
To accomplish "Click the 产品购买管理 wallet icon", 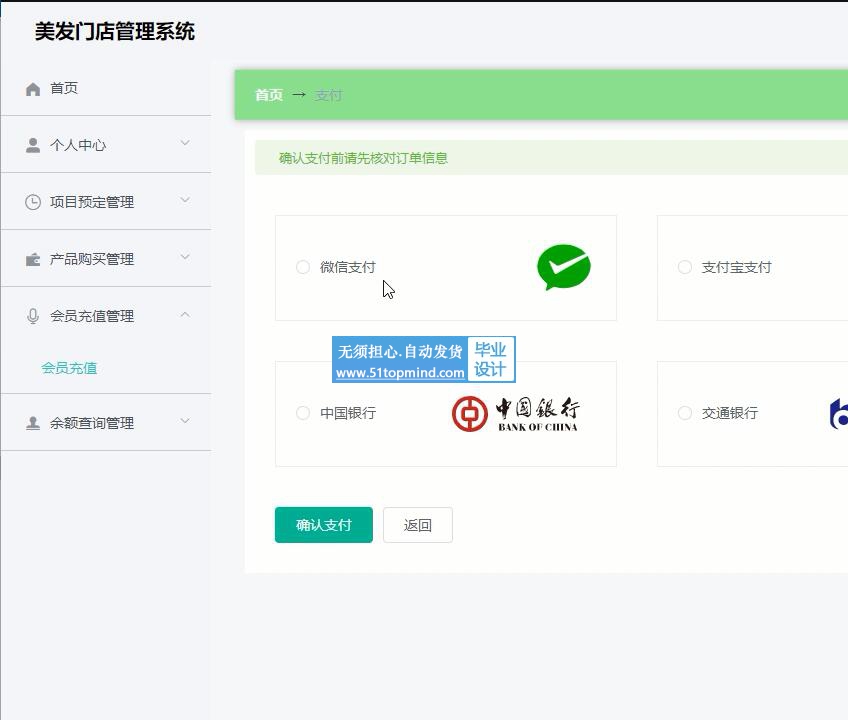I will pos(33,260).
